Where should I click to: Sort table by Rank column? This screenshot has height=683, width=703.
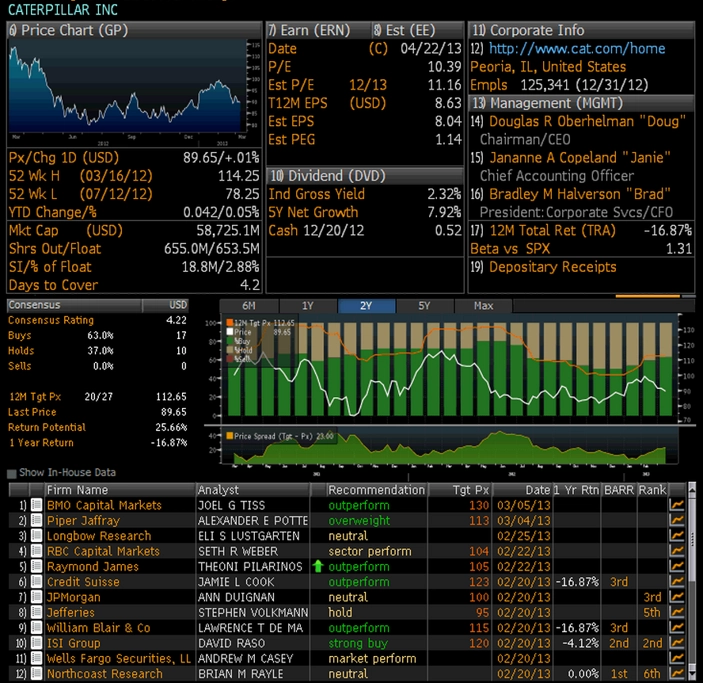[x=652, y=490]
